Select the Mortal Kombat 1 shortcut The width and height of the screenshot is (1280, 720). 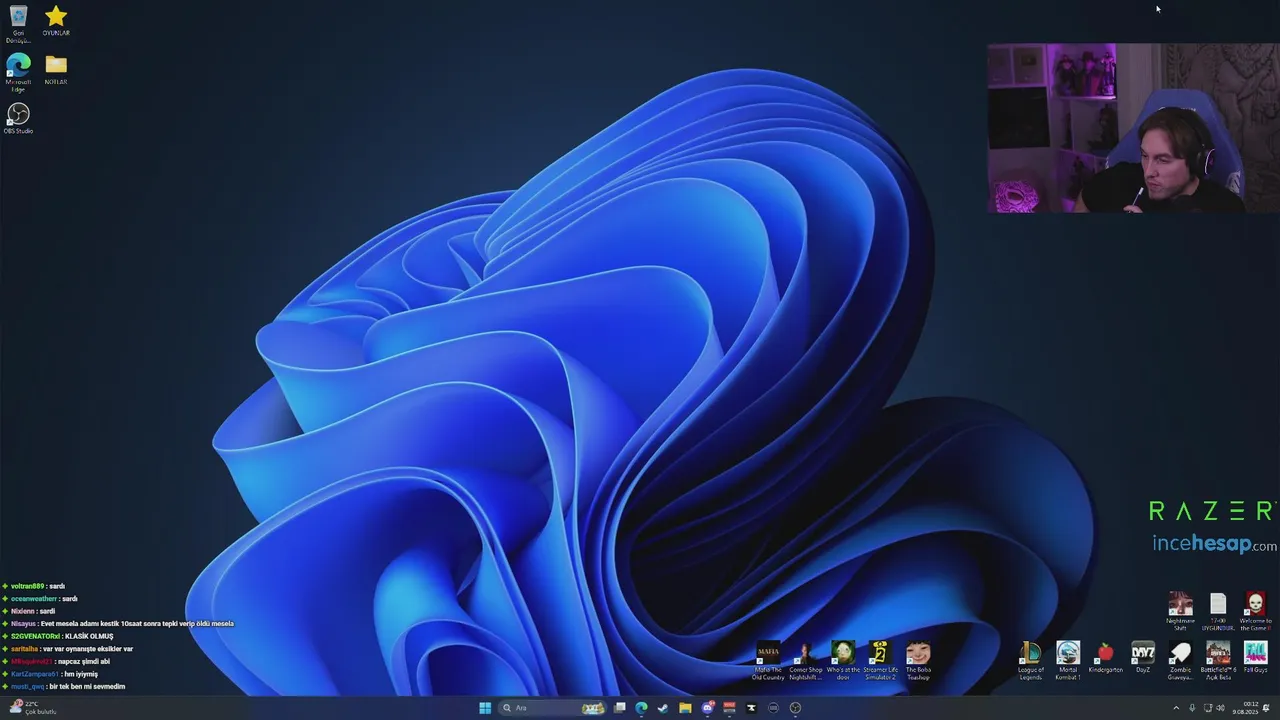click(x=1068, y=662)
